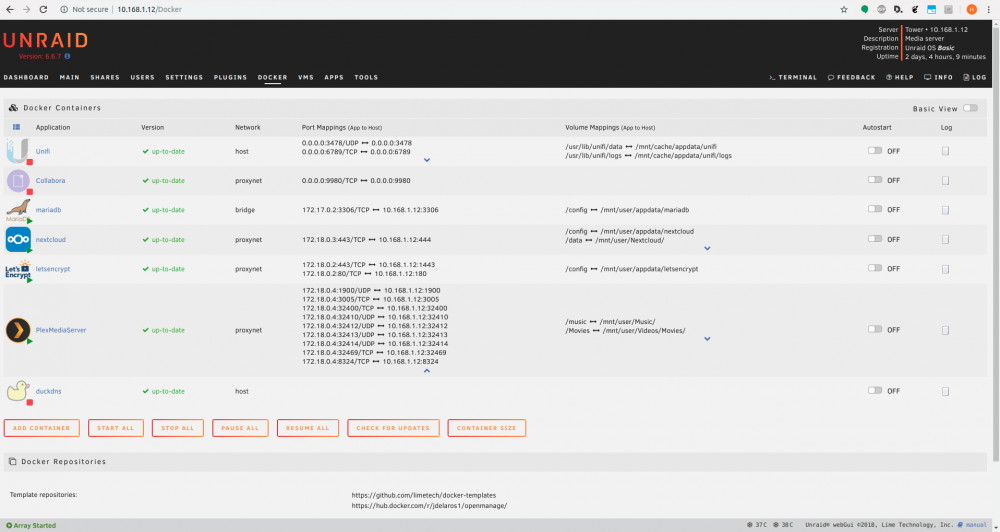Click the nextcloud container icon
Image resolution: width=1000 pixels, height=532 pixels.
point(18,239)
